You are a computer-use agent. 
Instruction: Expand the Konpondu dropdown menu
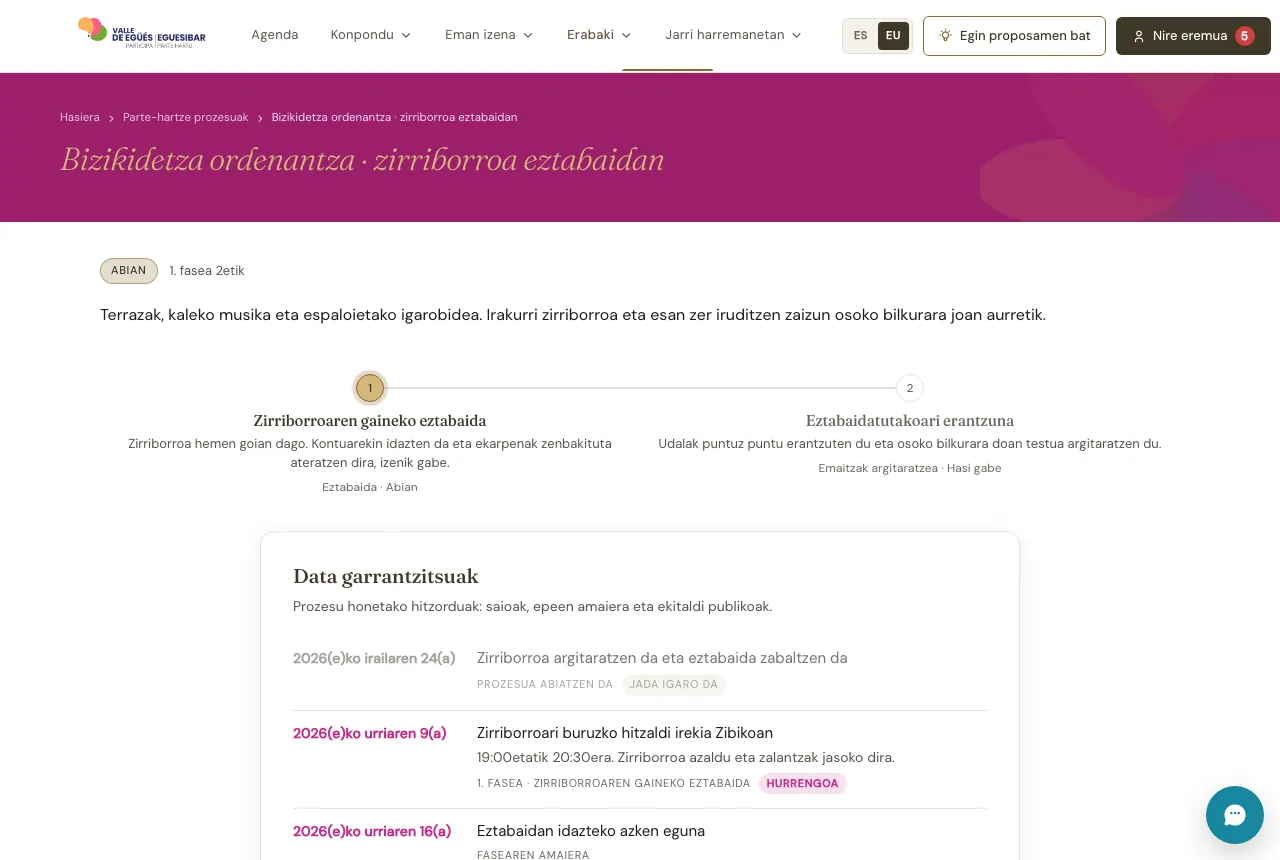371,35
